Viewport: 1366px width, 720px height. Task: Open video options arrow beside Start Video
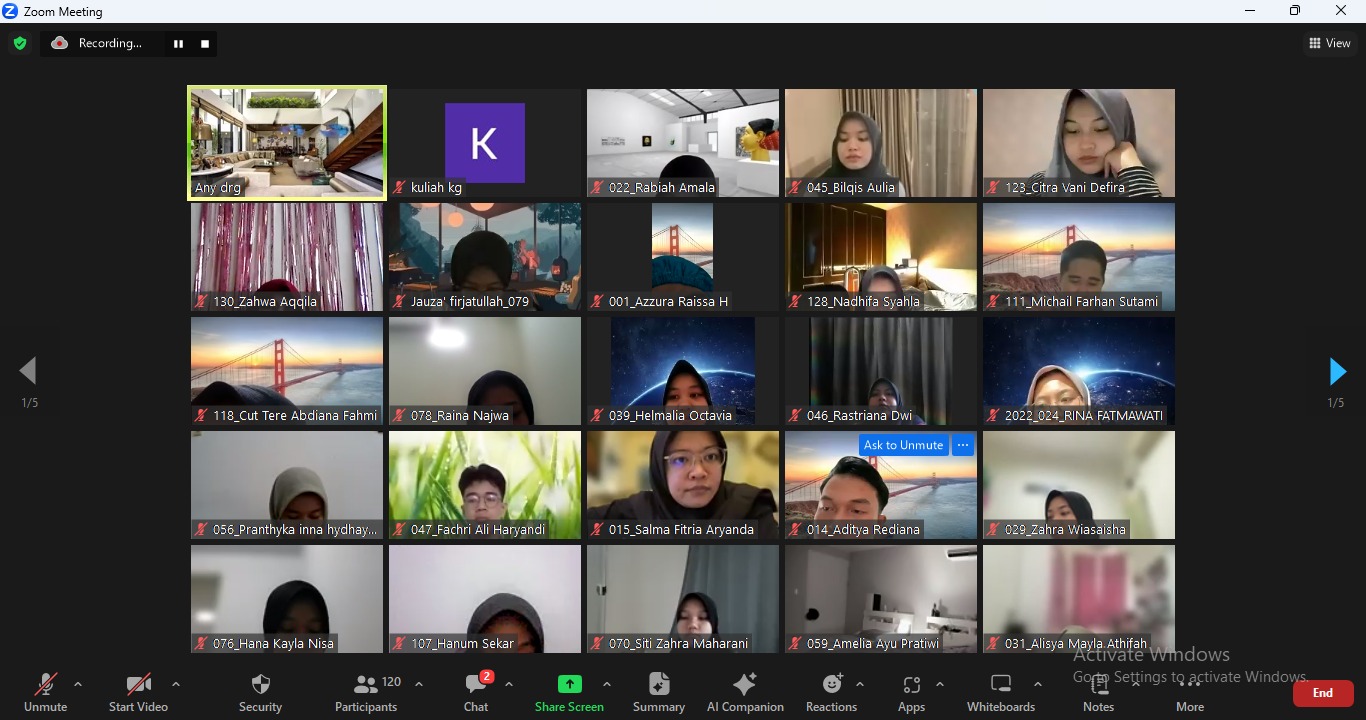[x=176, y=685]
